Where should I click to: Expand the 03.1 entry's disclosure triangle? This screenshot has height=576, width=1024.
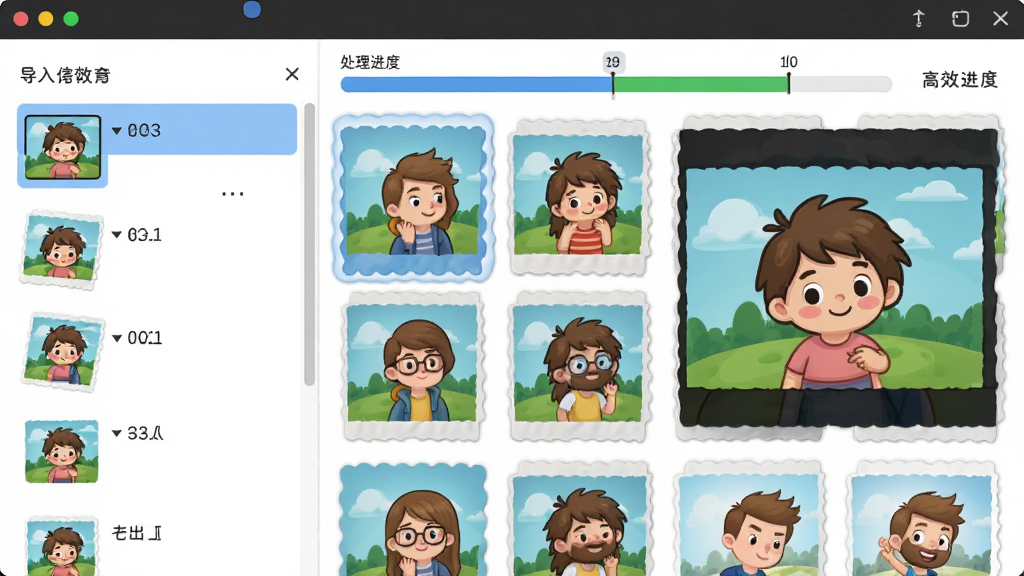point(117,234)
